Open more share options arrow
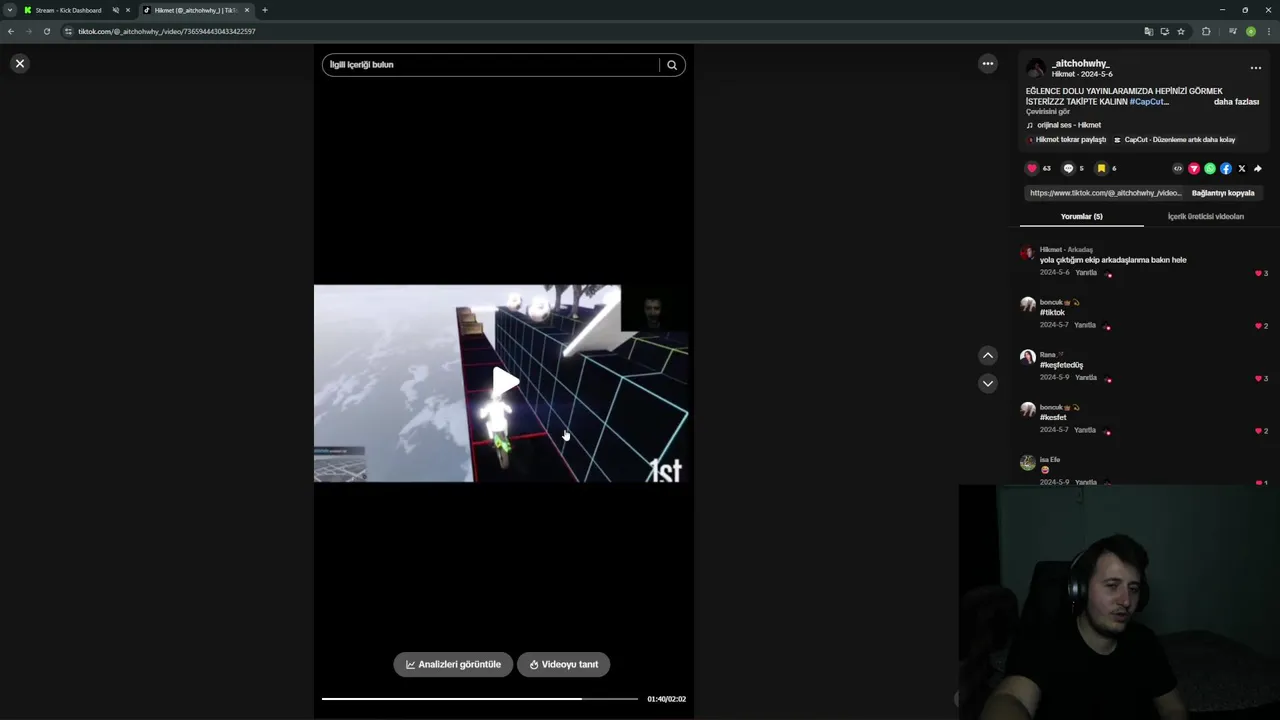 tap(1258, 169)
